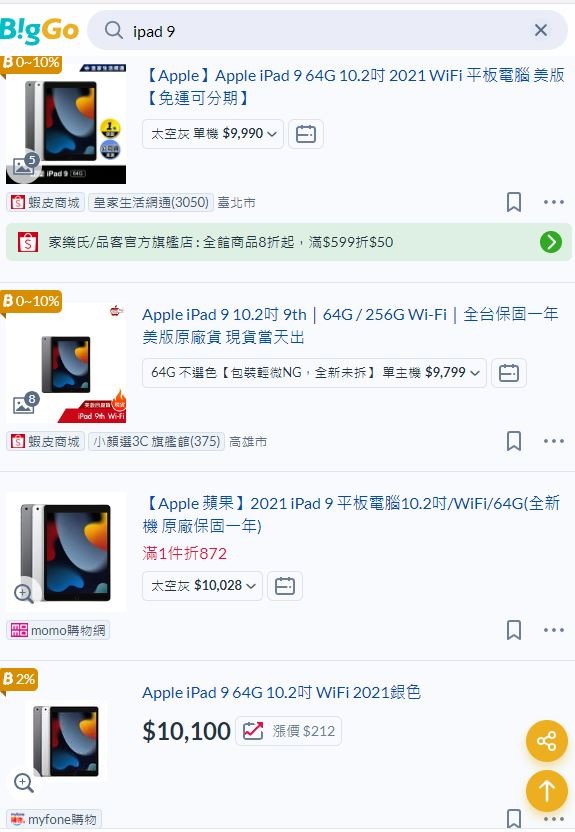The image size is (575, 832).
Task: Bookmark the 皇家生活網通 iPad listing
Action: click(x=513, y=202)
